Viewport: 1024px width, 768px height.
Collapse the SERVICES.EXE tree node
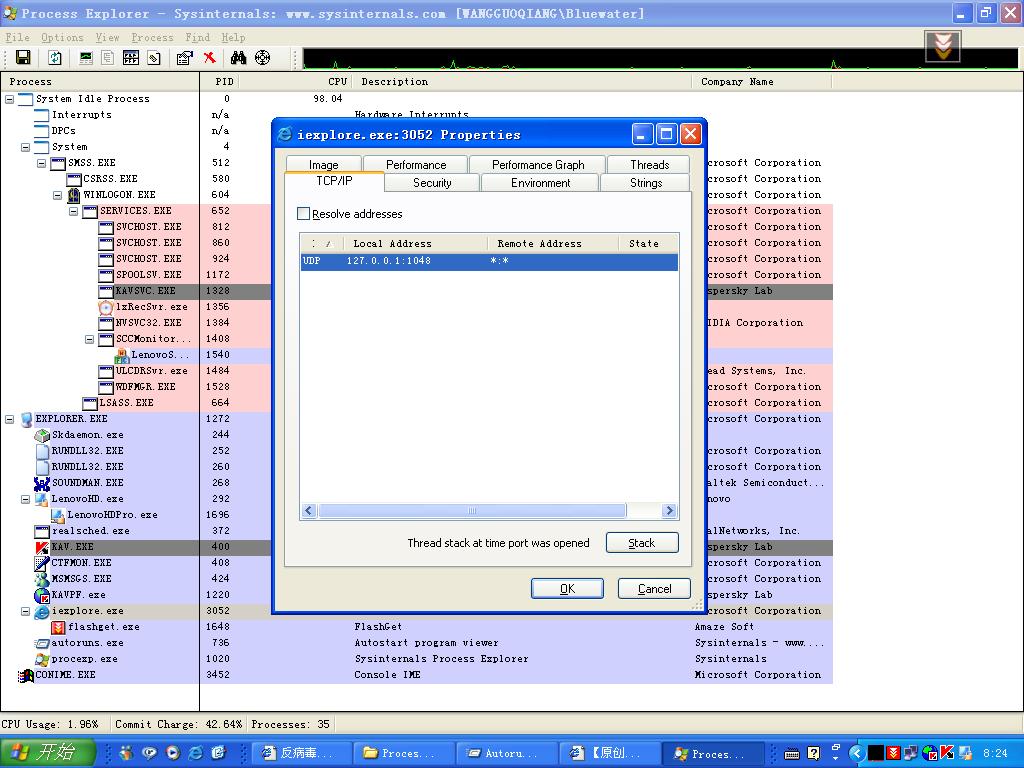[x=74, y=211]
